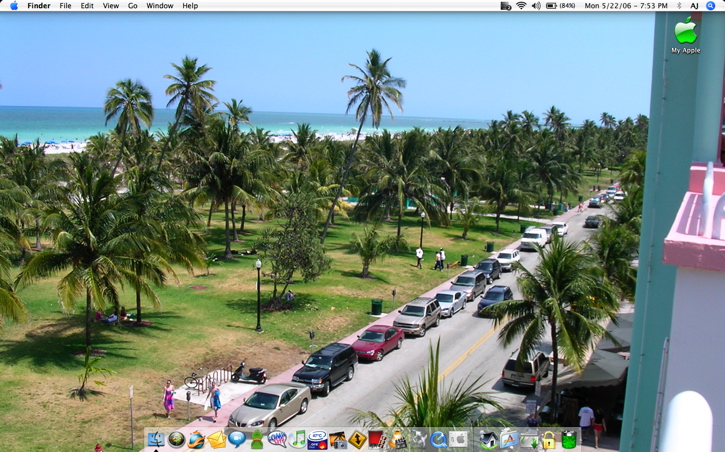The height and width of the screenshot is (452, 725).
Task: Open Spotlight search icon
Action: click(x=711, y=6)
